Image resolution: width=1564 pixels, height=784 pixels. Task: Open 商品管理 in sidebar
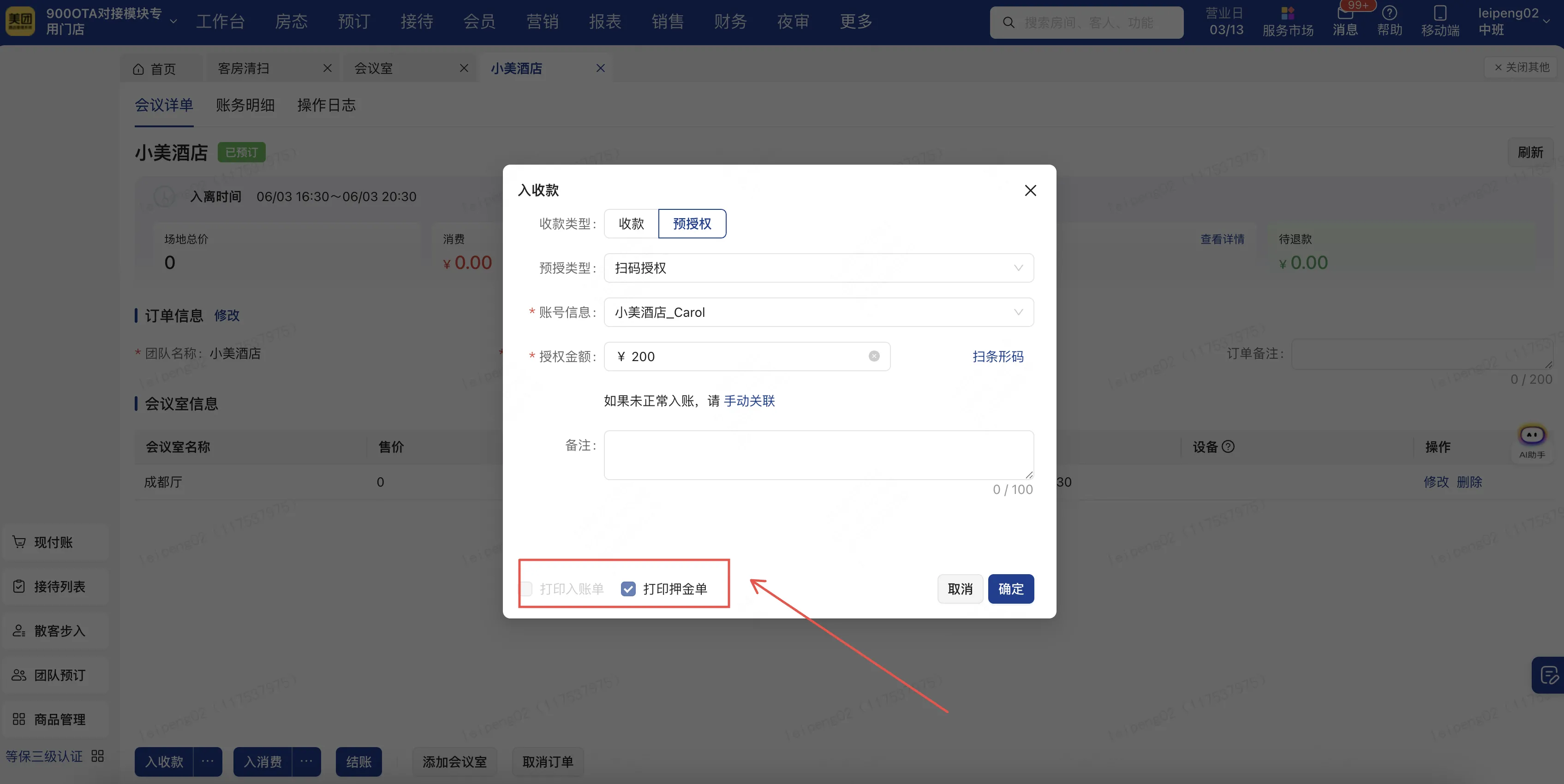pos(55,720)
